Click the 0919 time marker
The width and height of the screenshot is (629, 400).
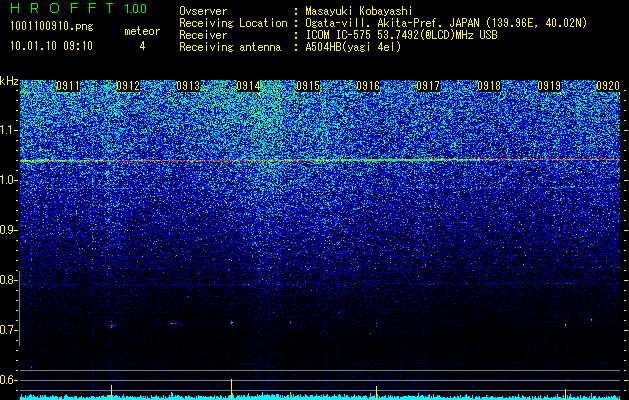pos(549,86)
